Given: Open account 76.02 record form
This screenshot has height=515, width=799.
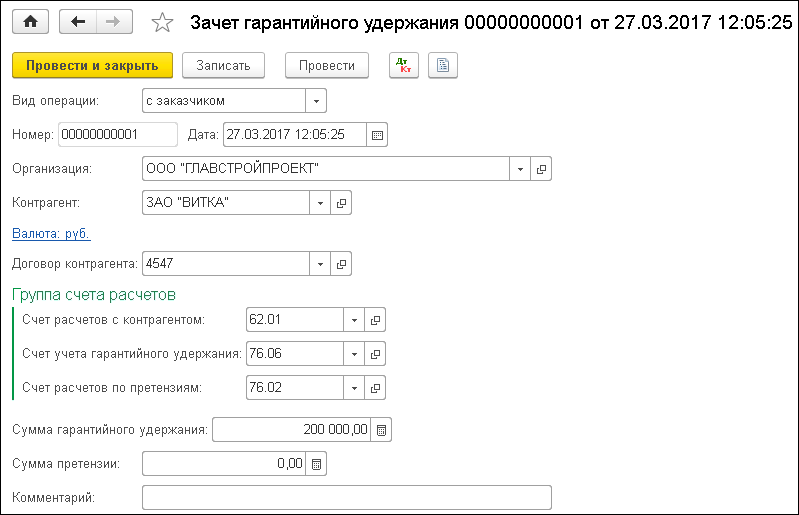Looking at the screenshot, I should pyautogui.click(x=375, y=388).
